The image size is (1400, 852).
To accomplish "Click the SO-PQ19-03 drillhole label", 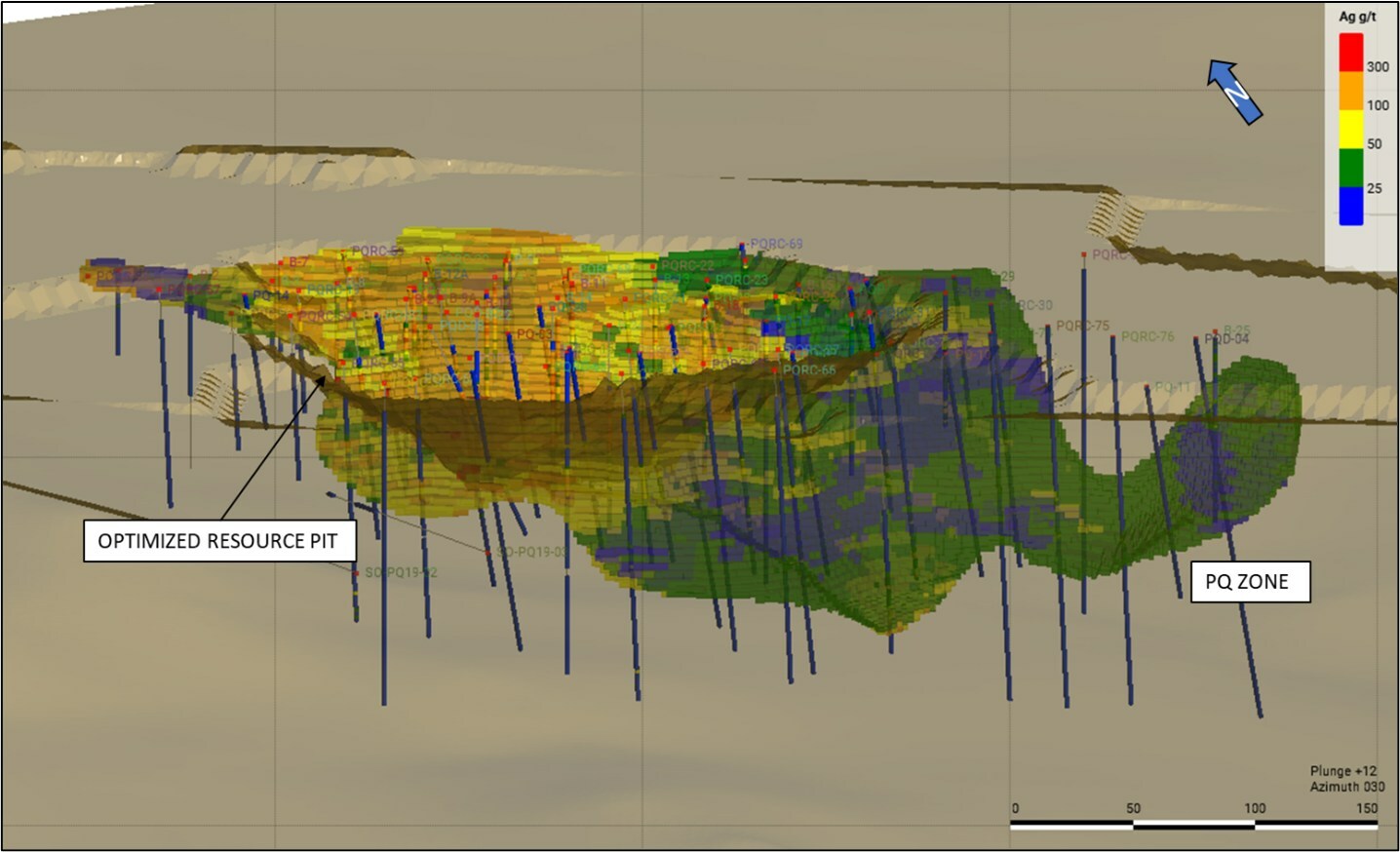I will click(x=530, y=552).
